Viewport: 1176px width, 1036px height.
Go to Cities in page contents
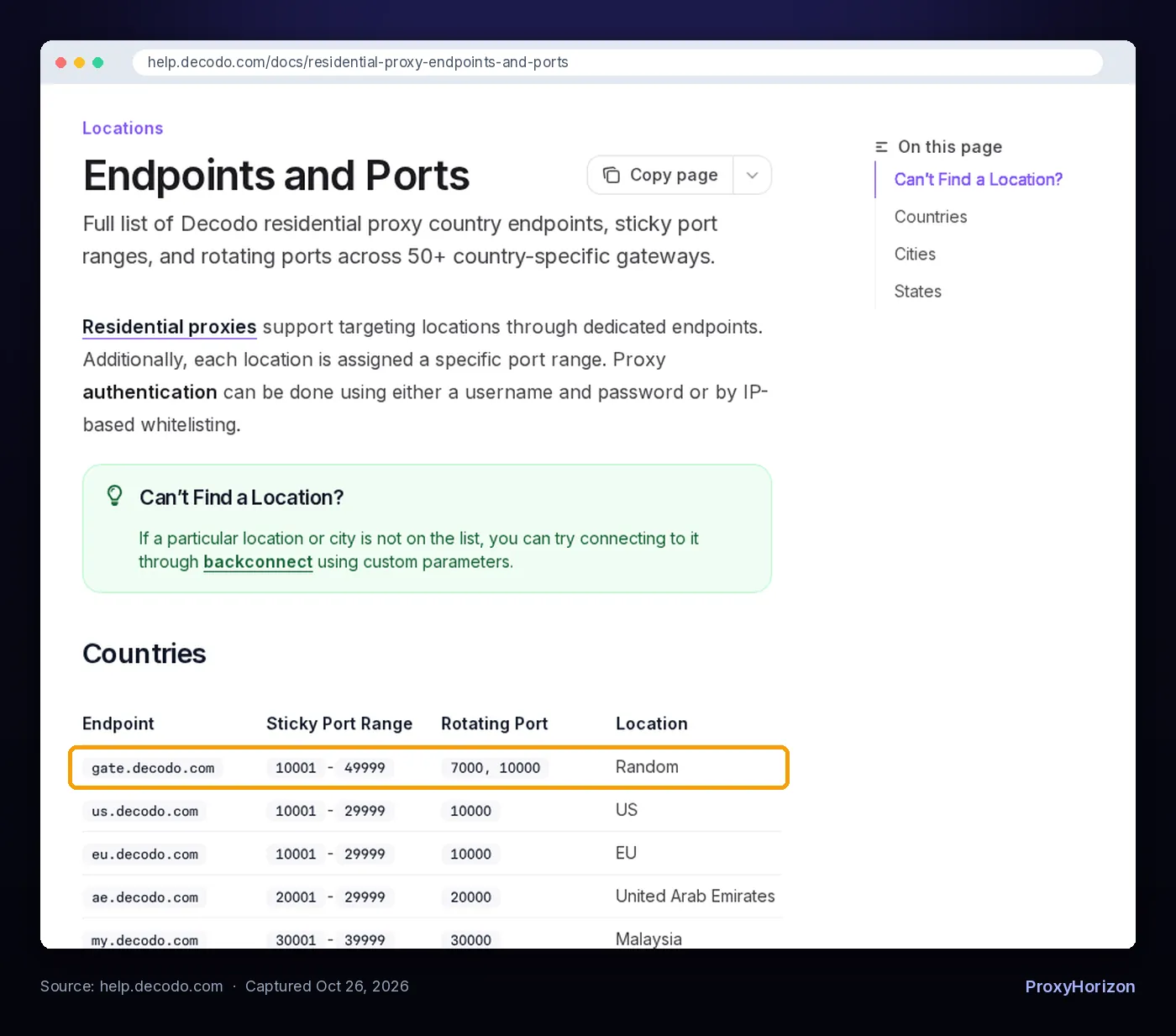(915, 254)
